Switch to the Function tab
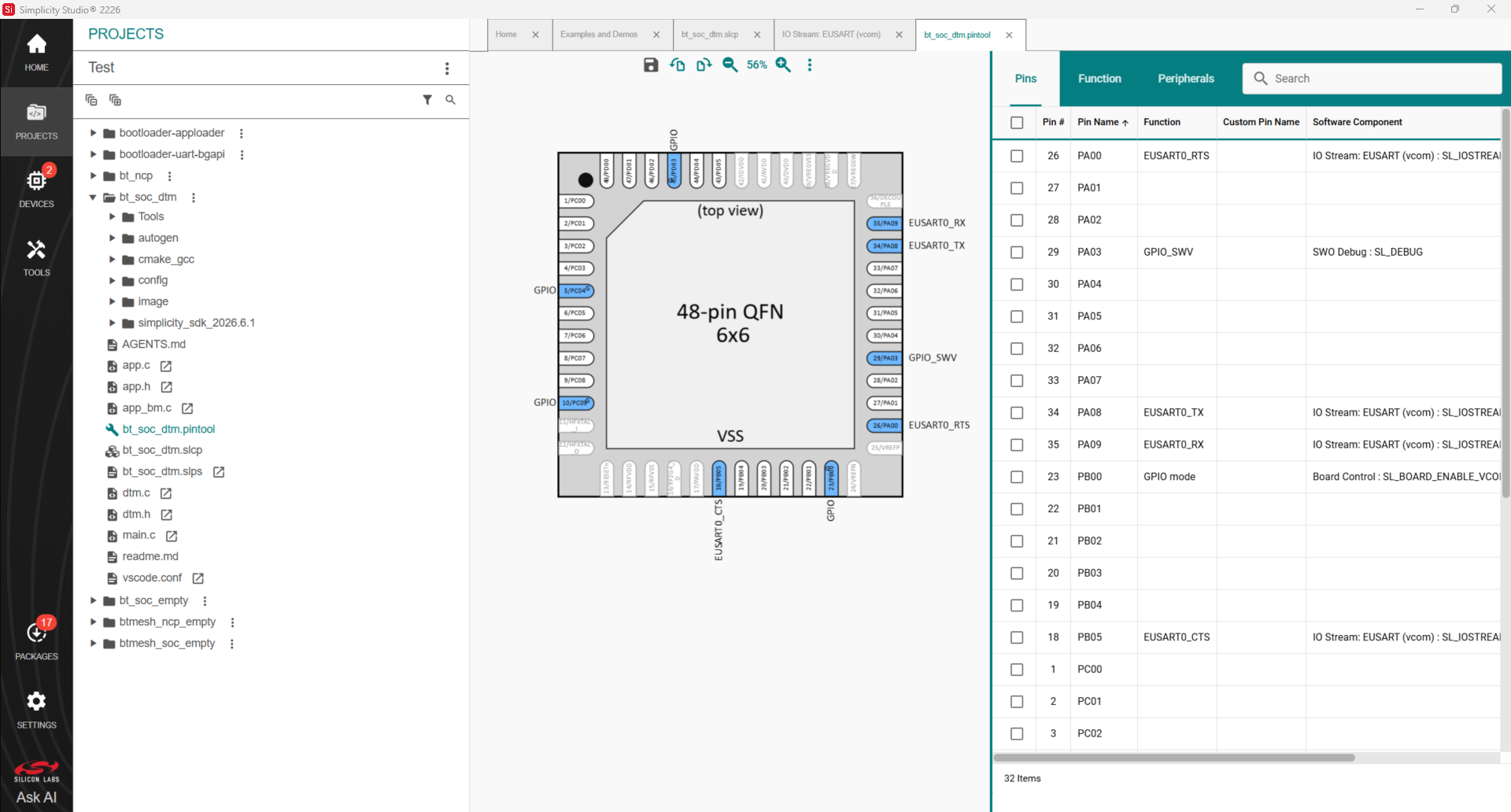The height and width of the screenshot is (812, 1511). click(x=1099, y=79)
